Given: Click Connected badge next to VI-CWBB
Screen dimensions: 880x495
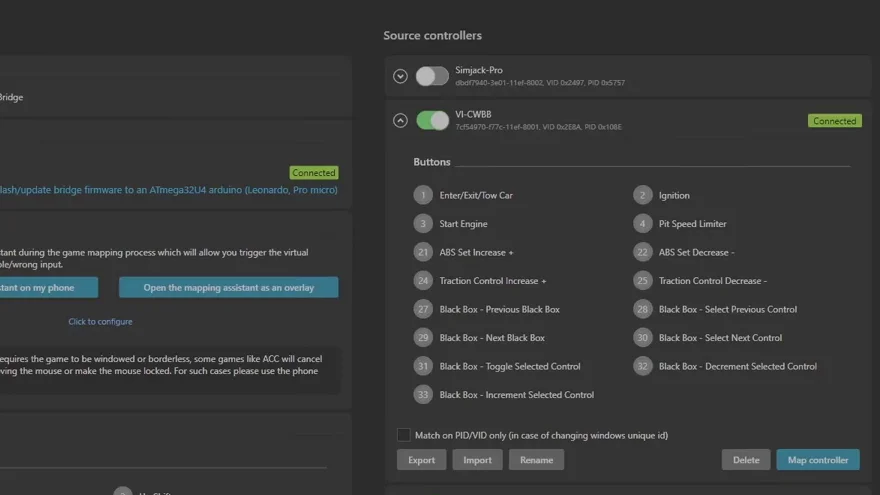Looking at the screenshot, I should click(835, 121).
